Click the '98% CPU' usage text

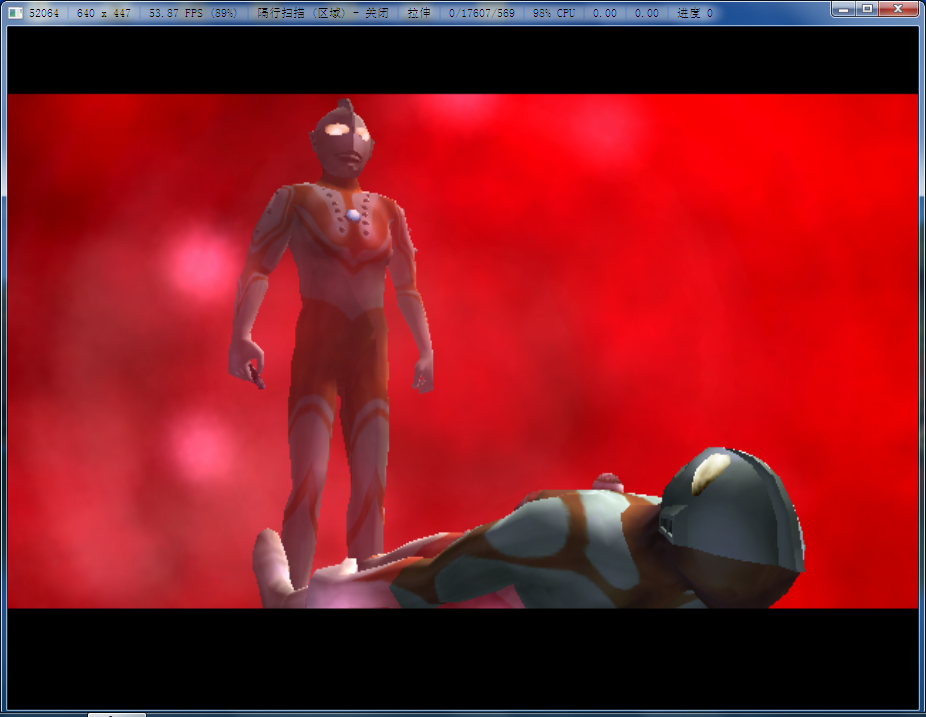tap(553, 13)
